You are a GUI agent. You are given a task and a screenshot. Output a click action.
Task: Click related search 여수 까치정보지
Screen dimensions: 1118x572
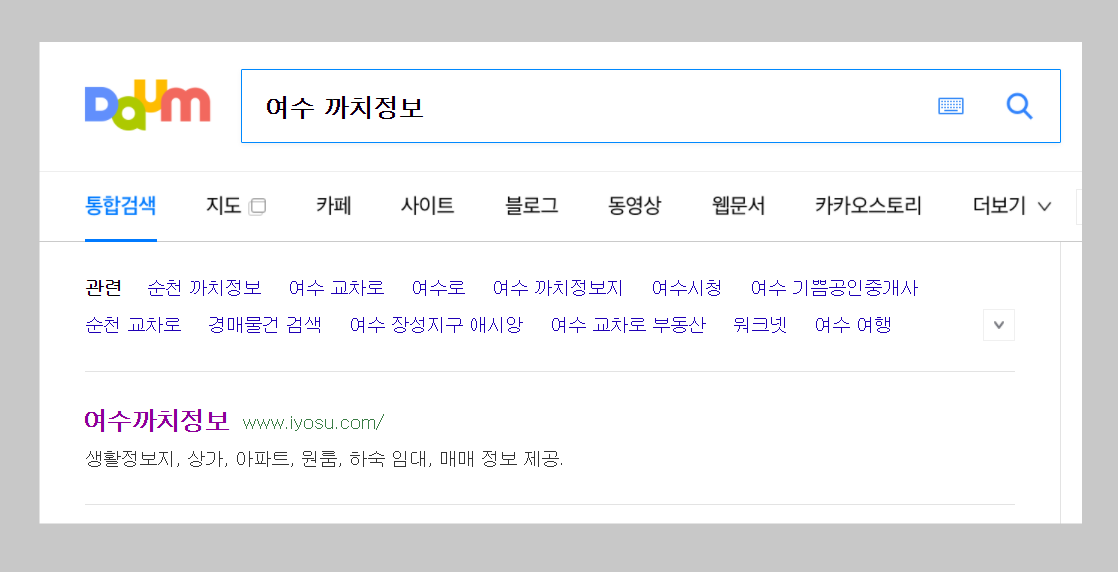coord(558,288)
